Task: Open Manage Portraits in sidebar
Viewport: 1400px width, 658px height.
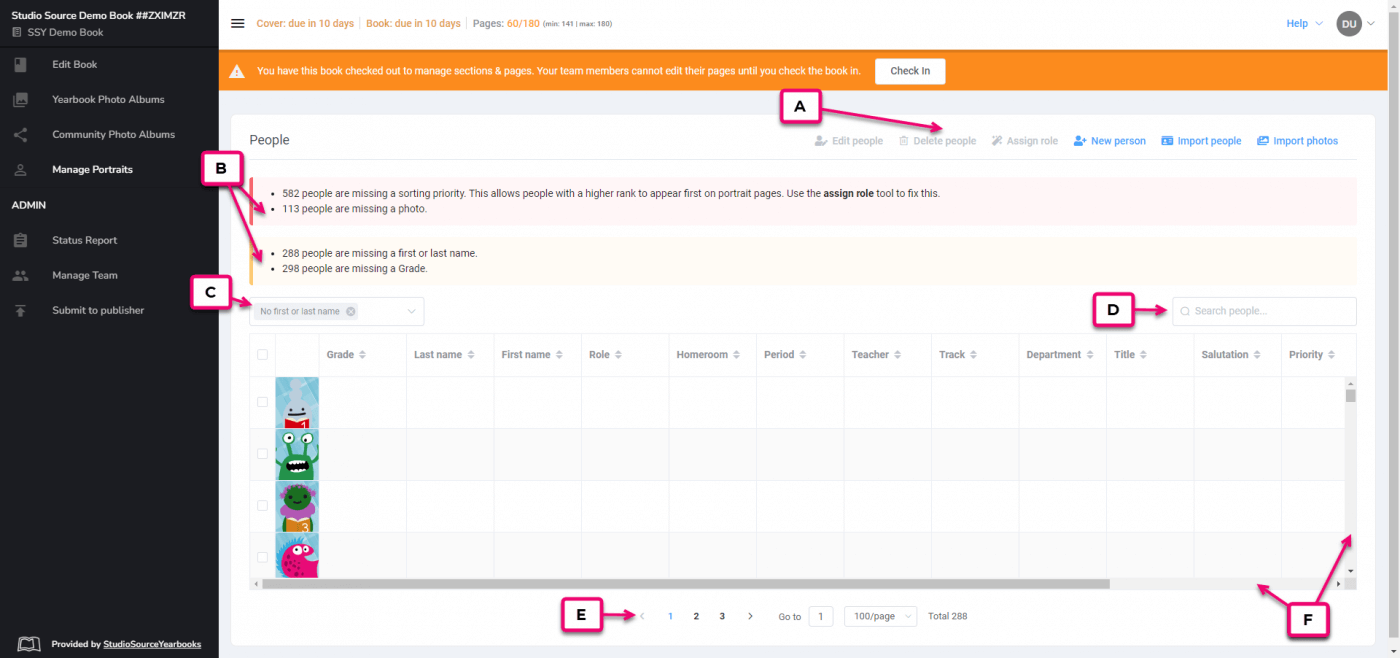Action: click(92, 170)
